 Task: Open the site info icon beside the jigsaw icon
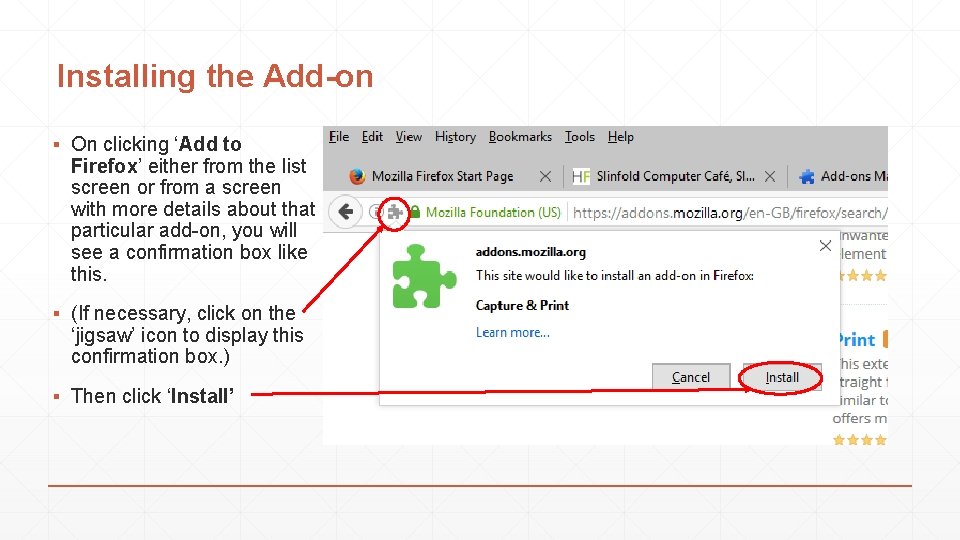375,212
